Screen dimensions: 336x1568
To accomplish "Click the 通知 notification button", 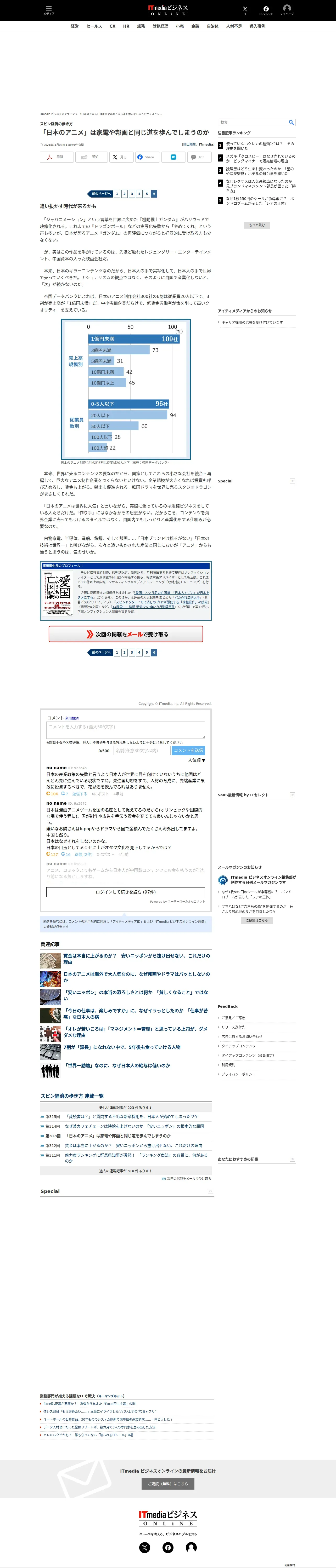I will point(92,157).
